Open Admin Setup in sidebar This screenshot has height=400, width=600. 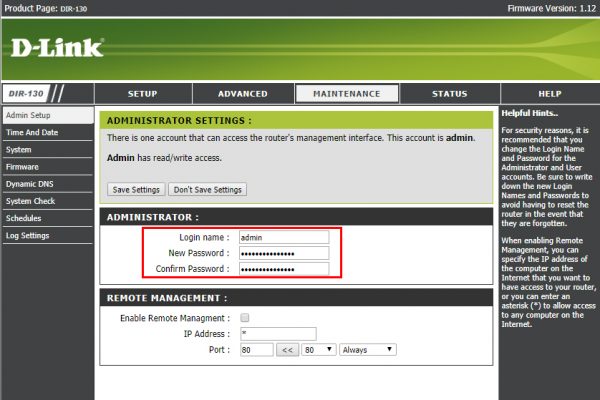pos(48,115)
